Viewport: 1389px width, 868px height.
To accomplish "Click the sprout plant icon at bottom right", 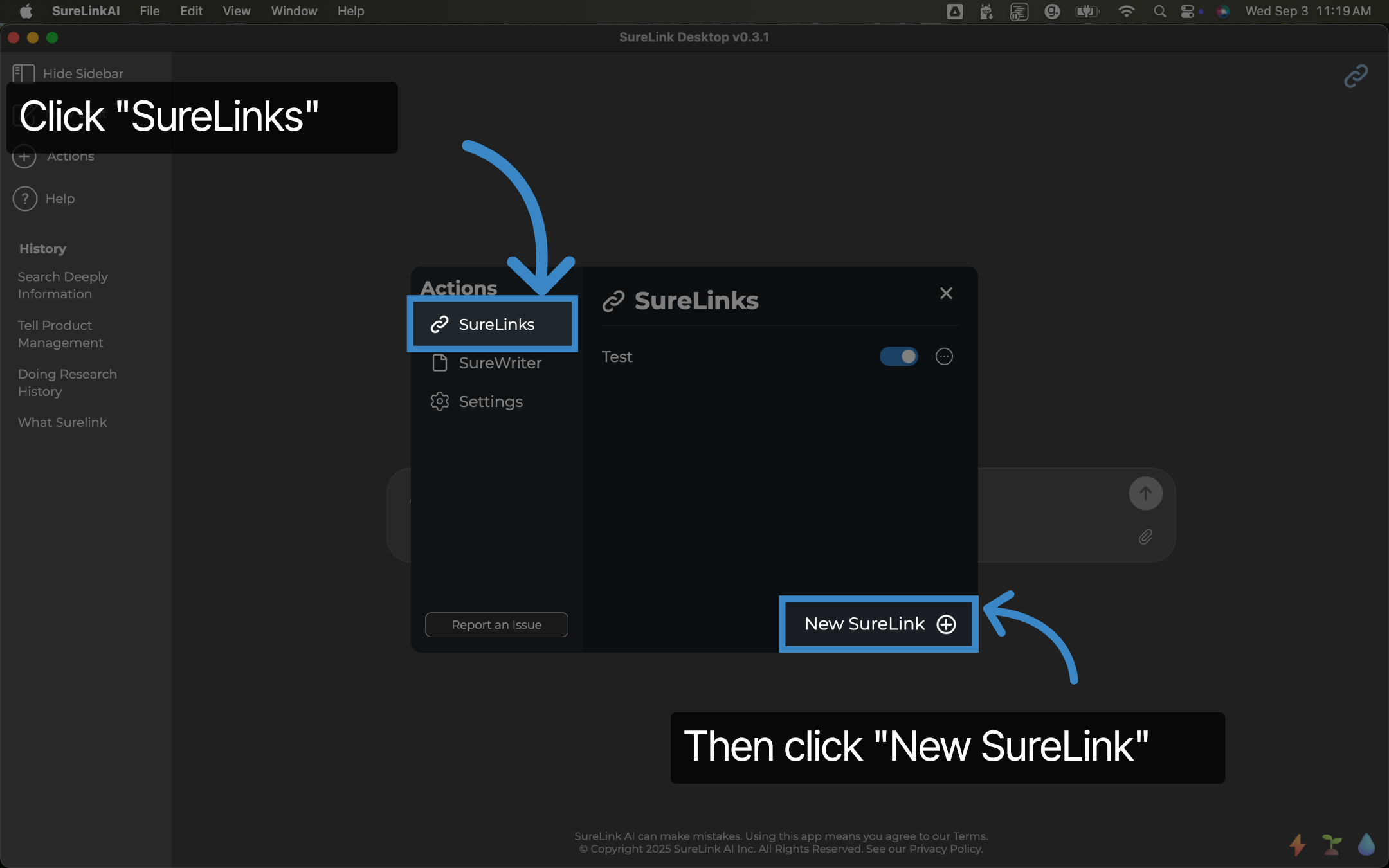I will [1332, 844].
